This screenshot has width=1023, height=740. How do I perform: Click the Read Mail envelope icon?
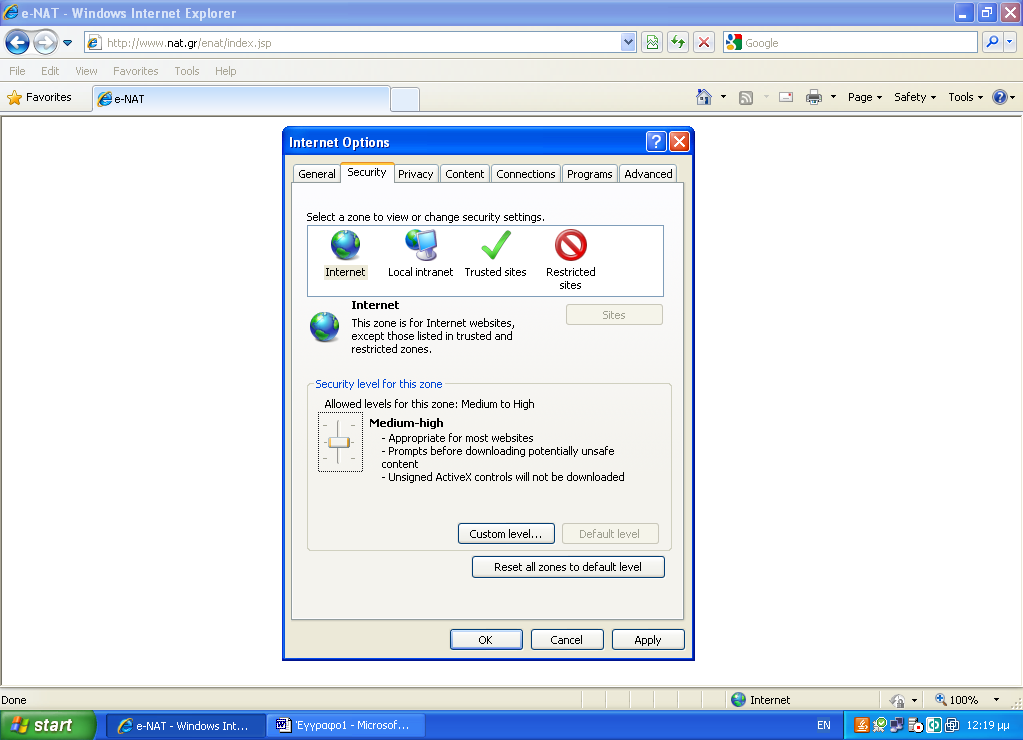coord(786,97)
